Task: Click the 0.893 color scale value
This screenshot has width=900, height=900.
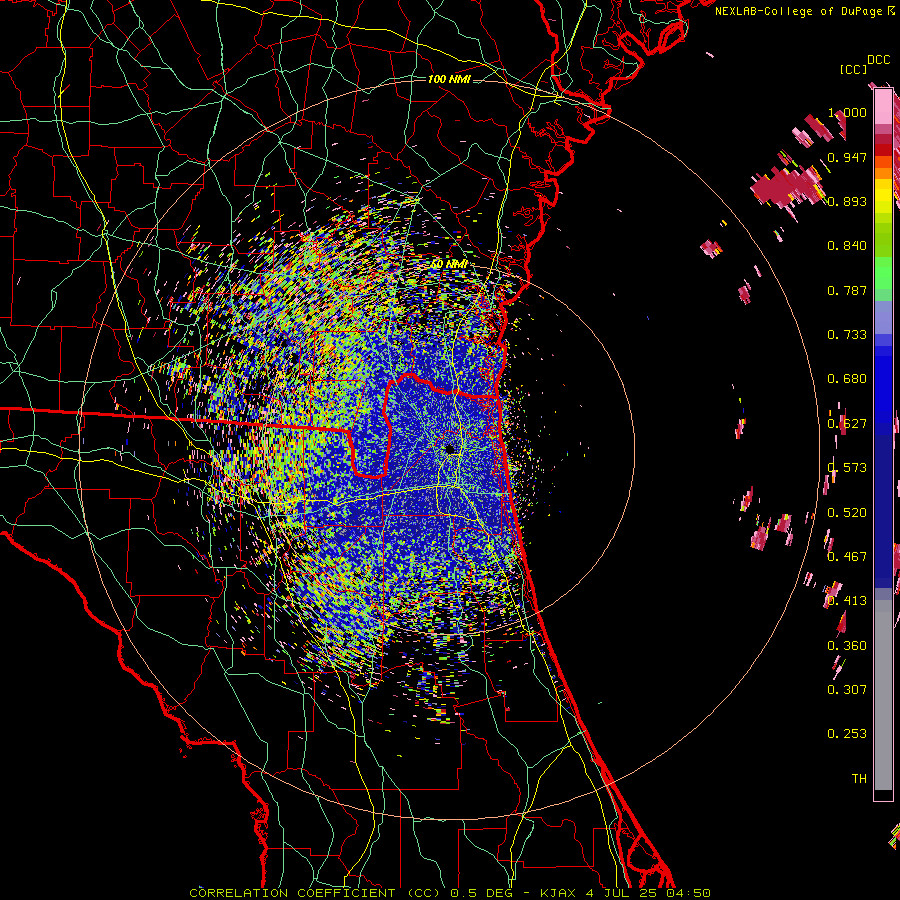Action: (847, 201)
